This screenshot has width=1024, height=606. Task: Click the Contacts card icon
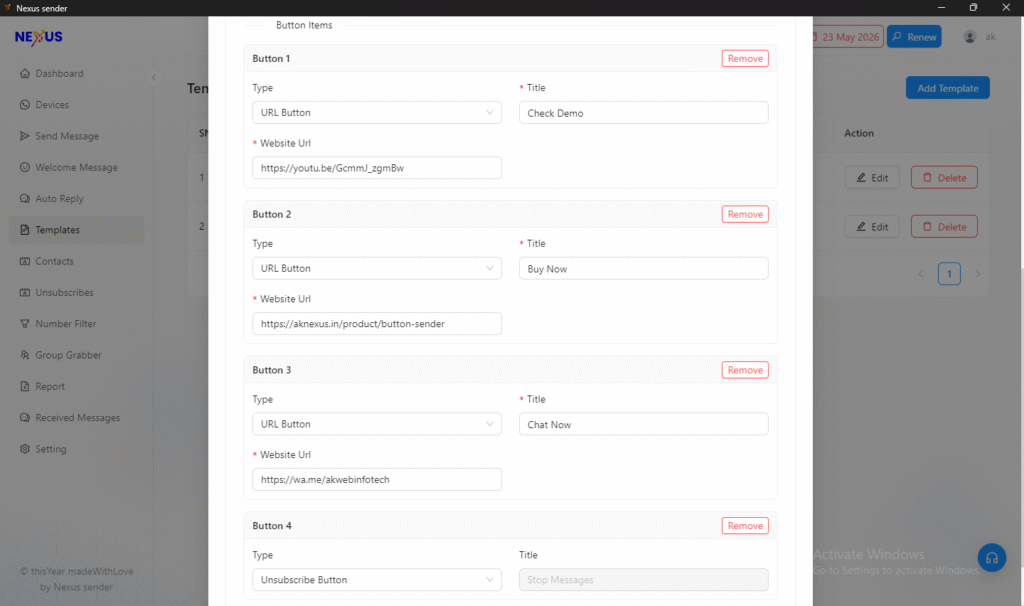25,261
